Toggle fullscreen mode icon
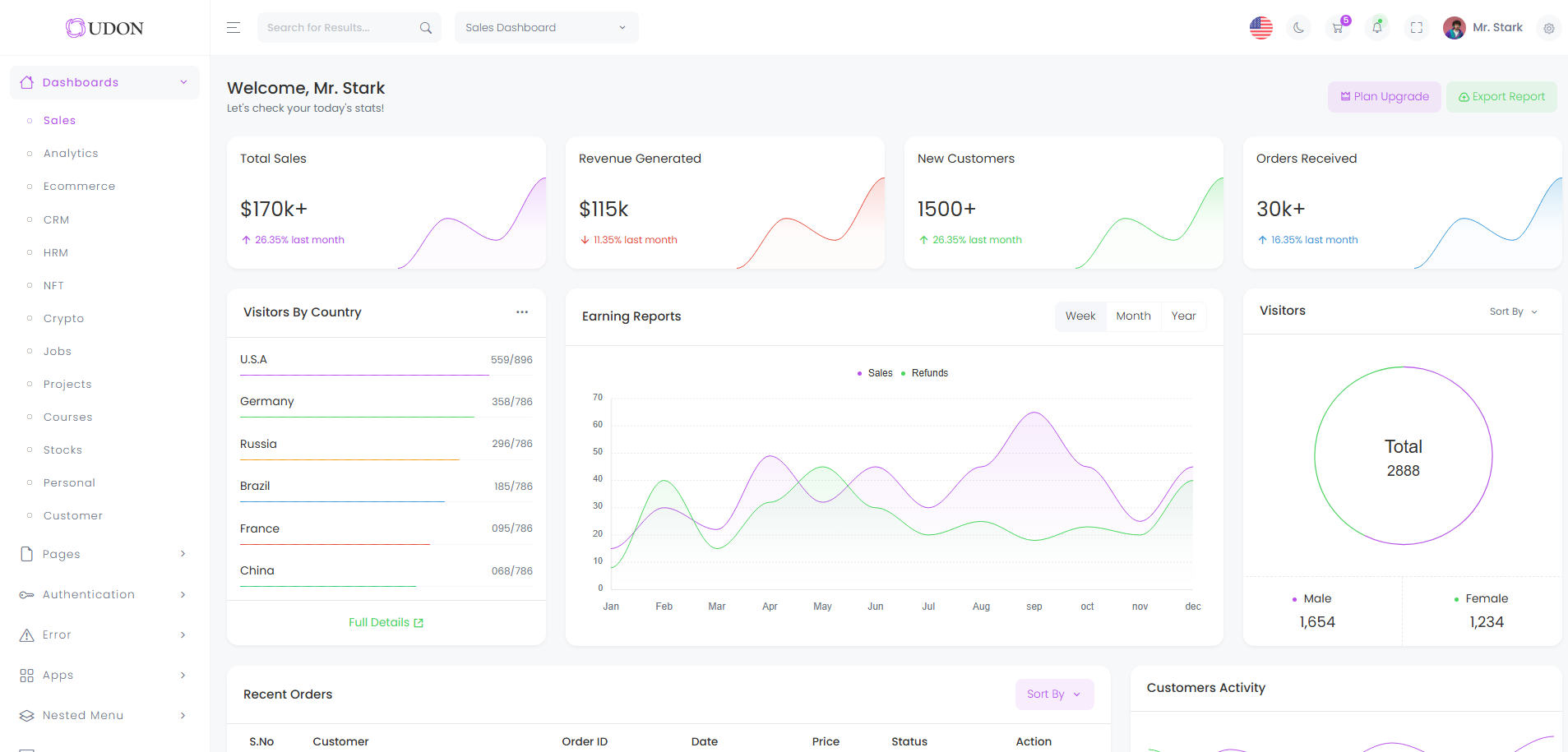 1417,28
